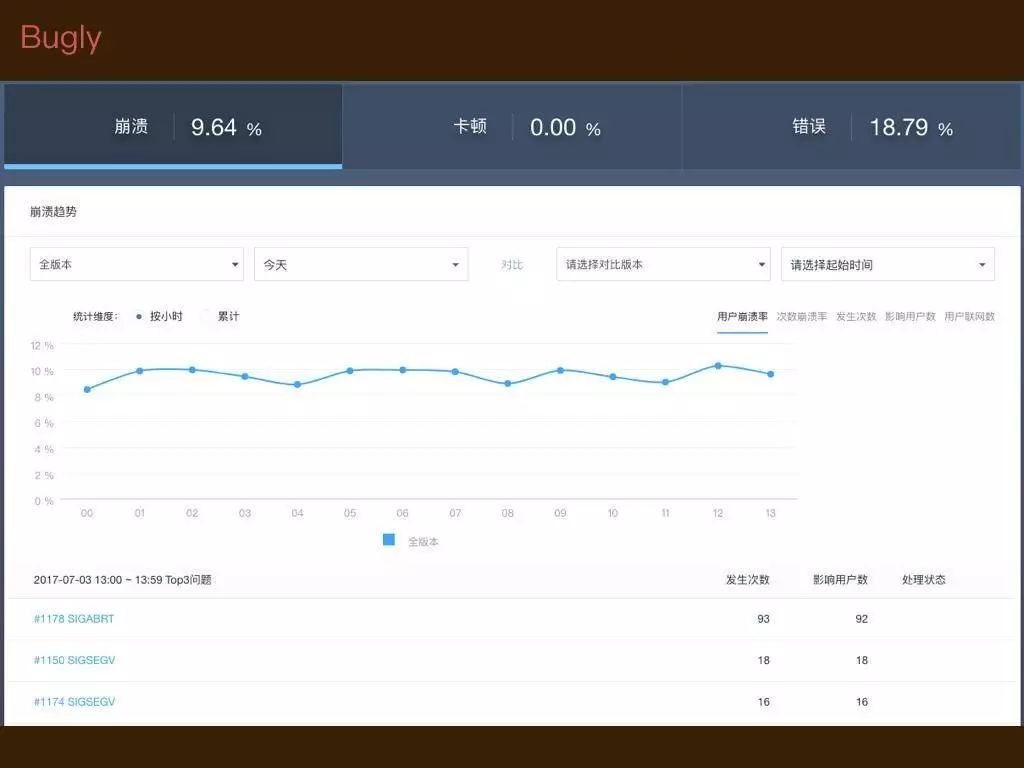Open the 请选择对比版本 dropdown
The image size is (1024, 768).
(664, 264)
